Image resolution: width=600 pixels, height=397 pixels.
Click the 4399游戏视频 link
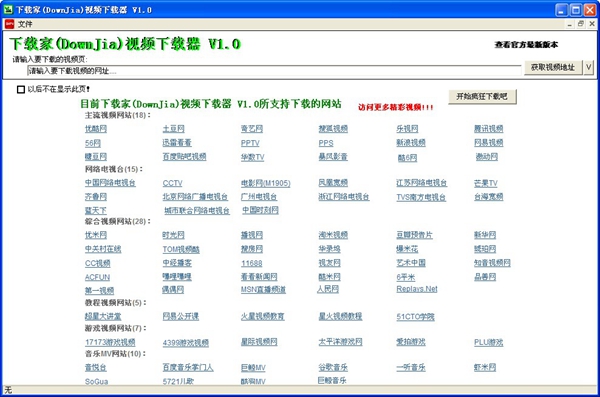pos(186,343)
